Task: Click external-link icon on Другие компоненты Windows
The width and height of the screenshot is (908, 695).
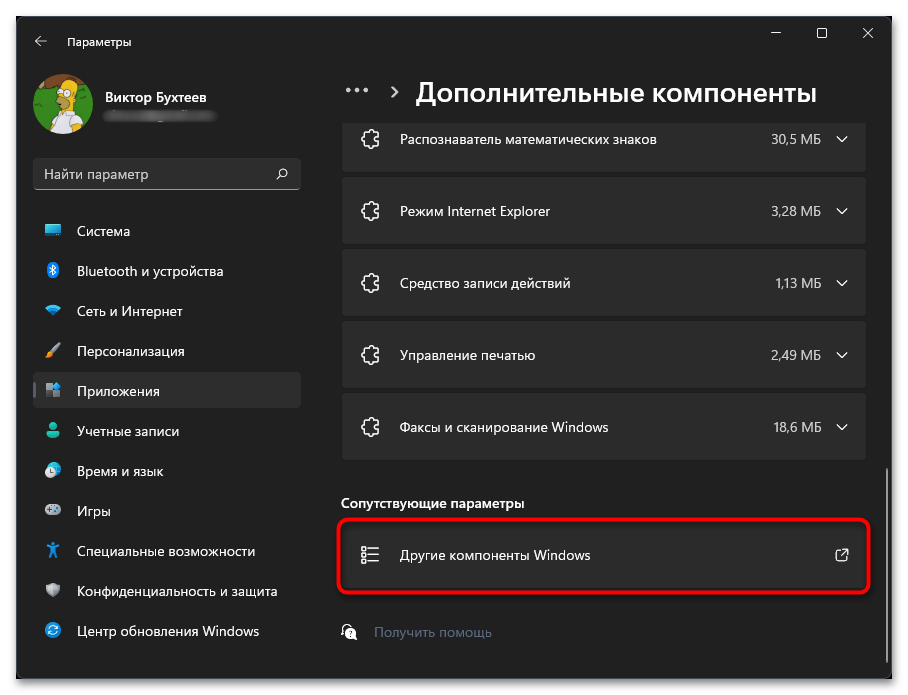Action: coord(842,555)
